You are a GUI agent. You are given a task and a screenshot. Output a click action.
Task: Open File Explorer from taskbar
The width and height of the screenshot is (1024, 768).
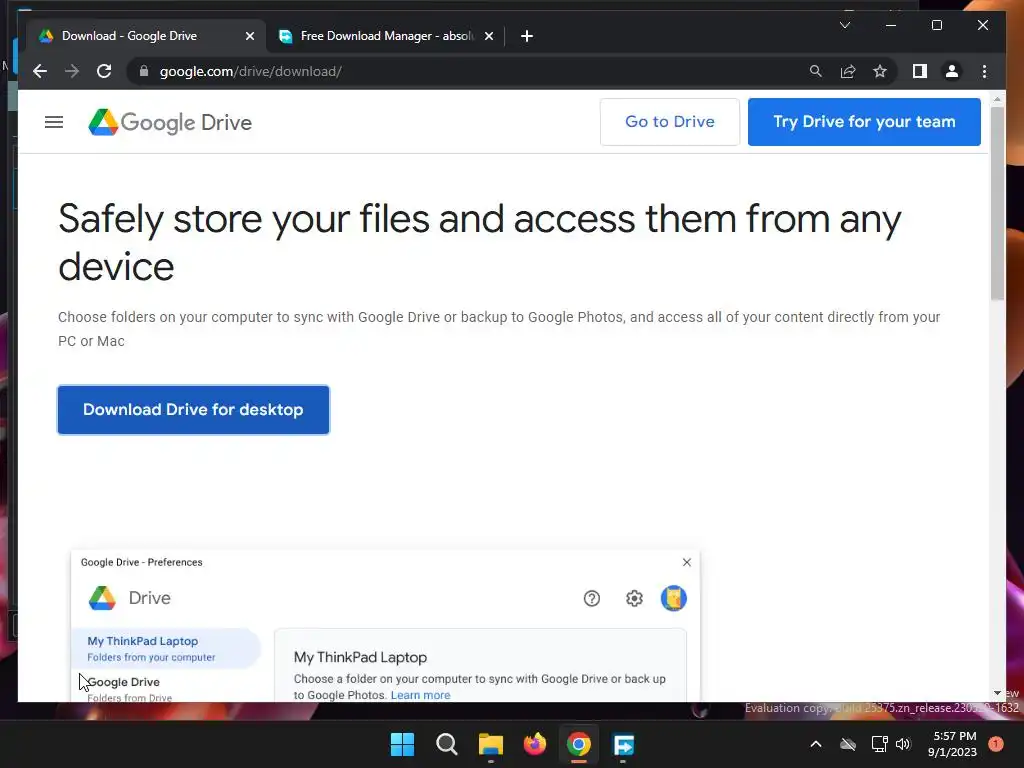pyautogui.click(x=490, y=744)
